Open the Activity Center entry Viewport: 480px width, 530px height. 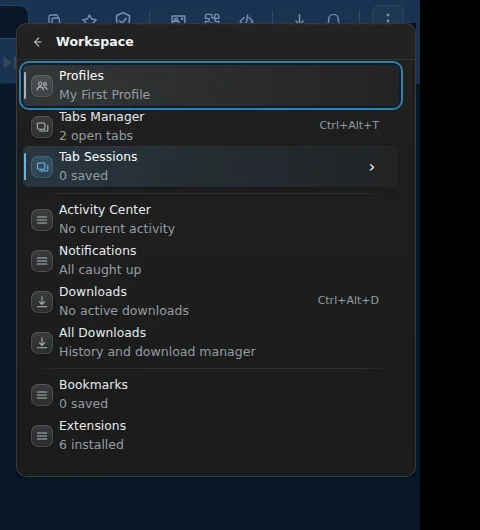pyautogui.click(x=211, y=219)
